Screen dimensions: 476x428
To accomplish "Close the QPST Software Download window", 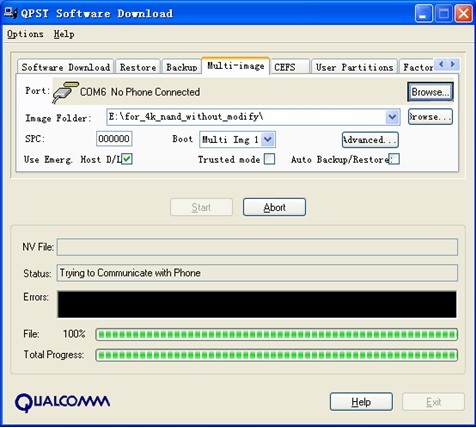I will click(x=464, y=14).
